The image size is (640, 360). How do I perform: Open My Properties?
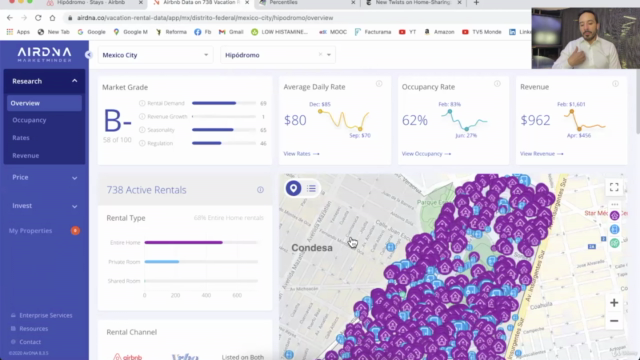pyautogui.click(x=31, y=231)
